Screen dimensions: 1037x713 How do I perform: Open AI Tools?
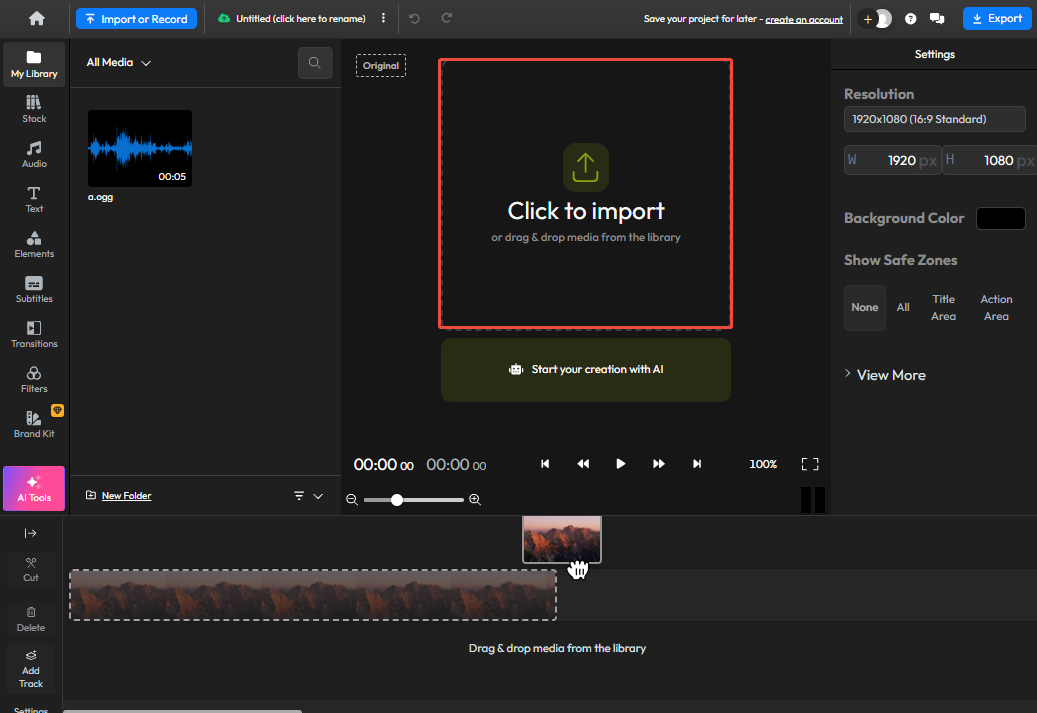point(33,488)
